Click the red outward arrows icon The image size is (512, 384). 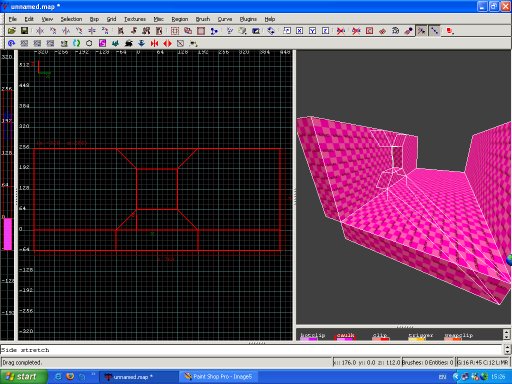167,43
